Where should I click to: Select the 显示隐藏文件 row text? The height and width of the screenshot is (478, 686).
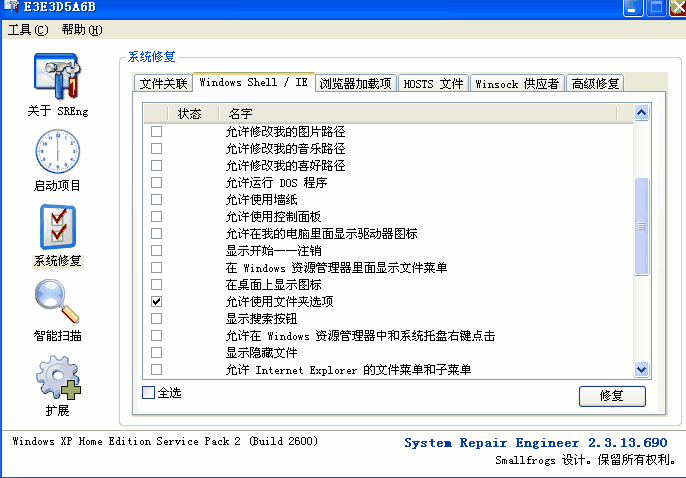[262, 353]
